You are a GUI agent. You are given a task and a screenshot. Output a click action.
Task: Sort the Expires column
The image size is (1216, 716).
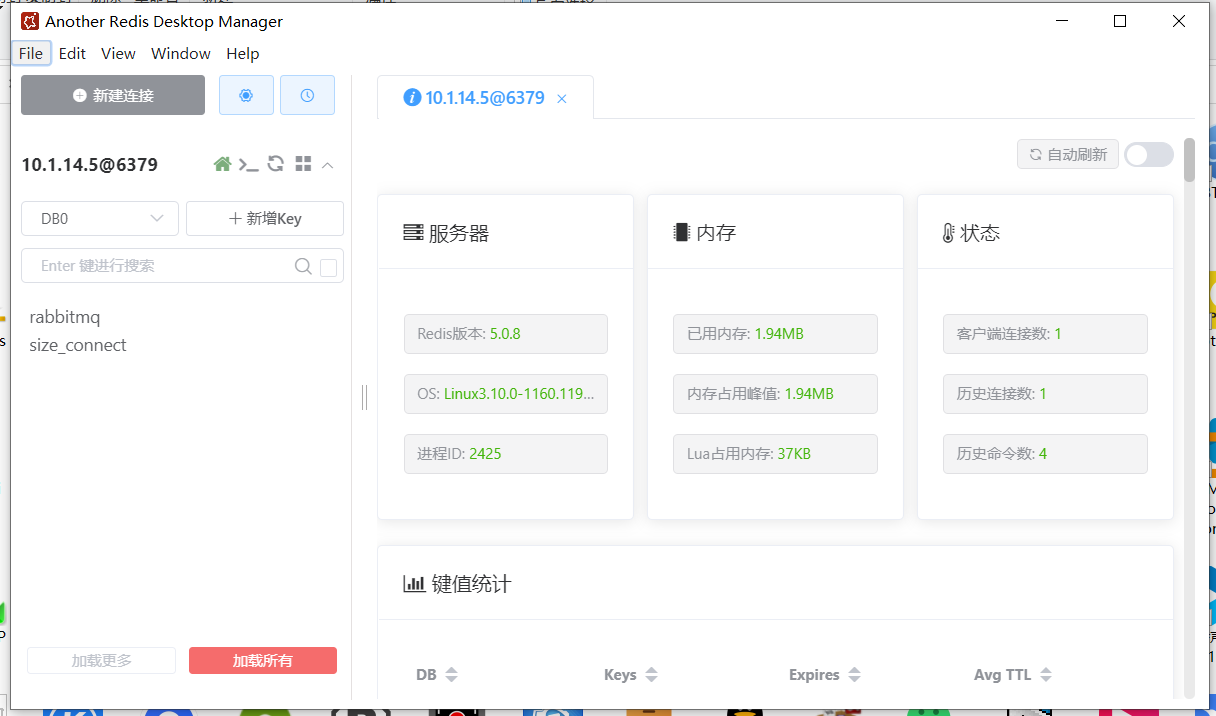click(854, 675)
